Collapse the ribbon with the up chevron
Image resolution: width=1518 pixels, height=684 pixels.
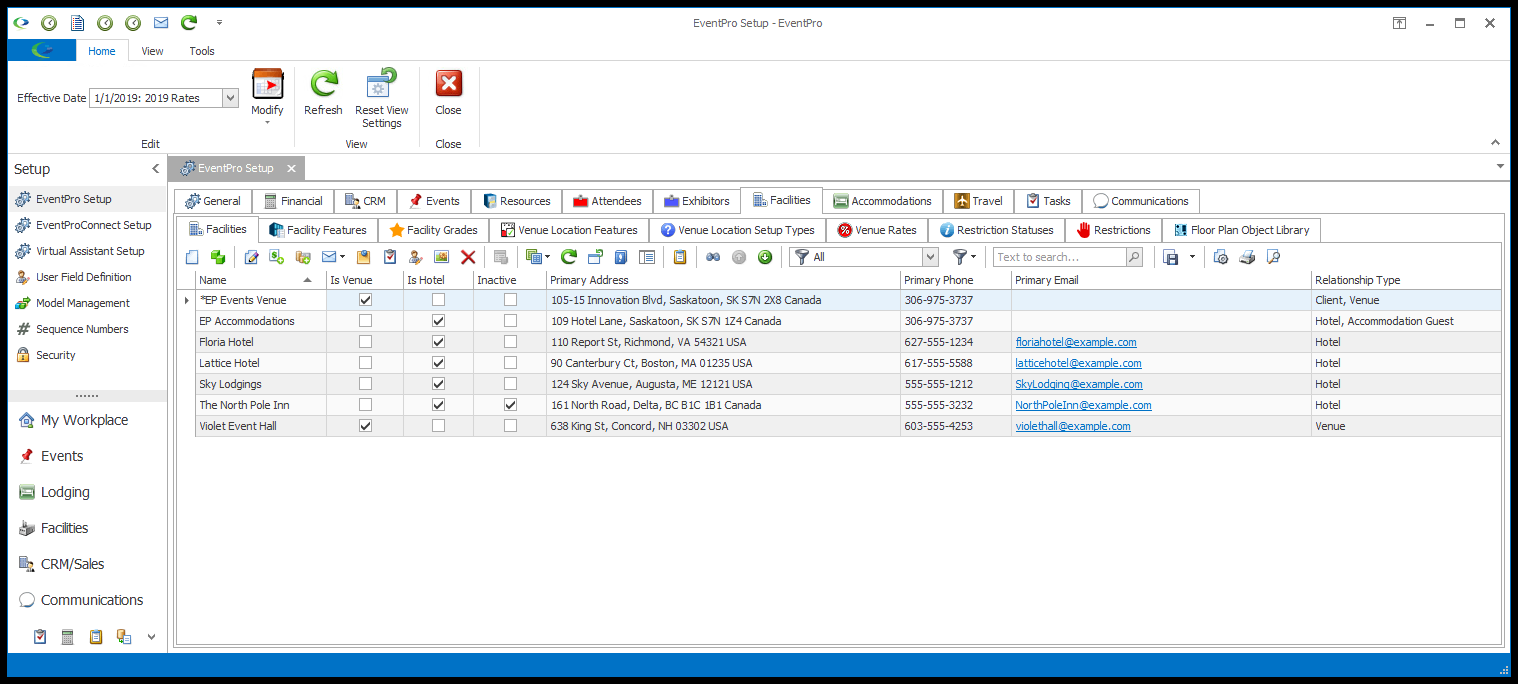pos(1496,143)
